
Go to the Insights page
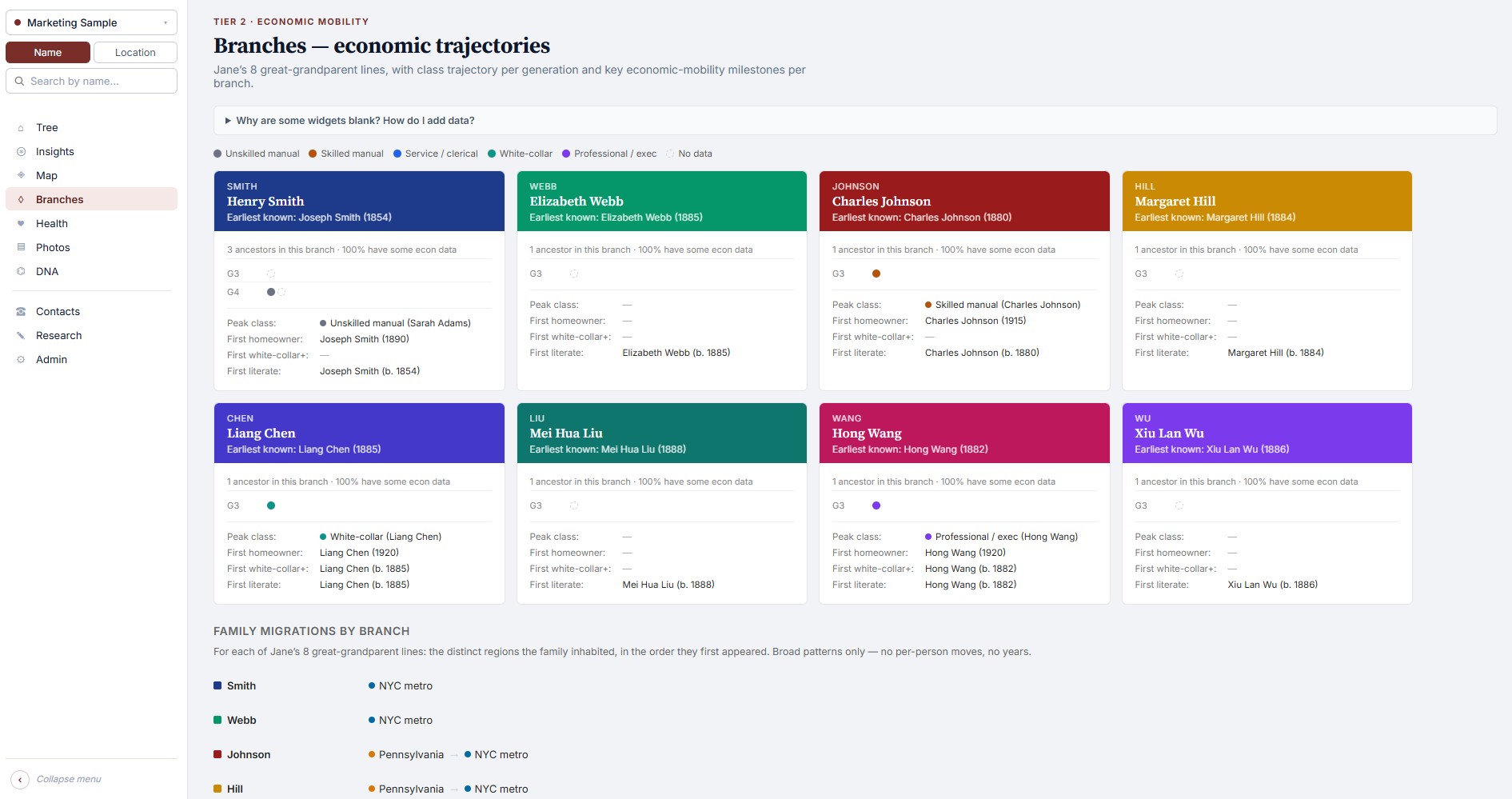pos(91,151)
